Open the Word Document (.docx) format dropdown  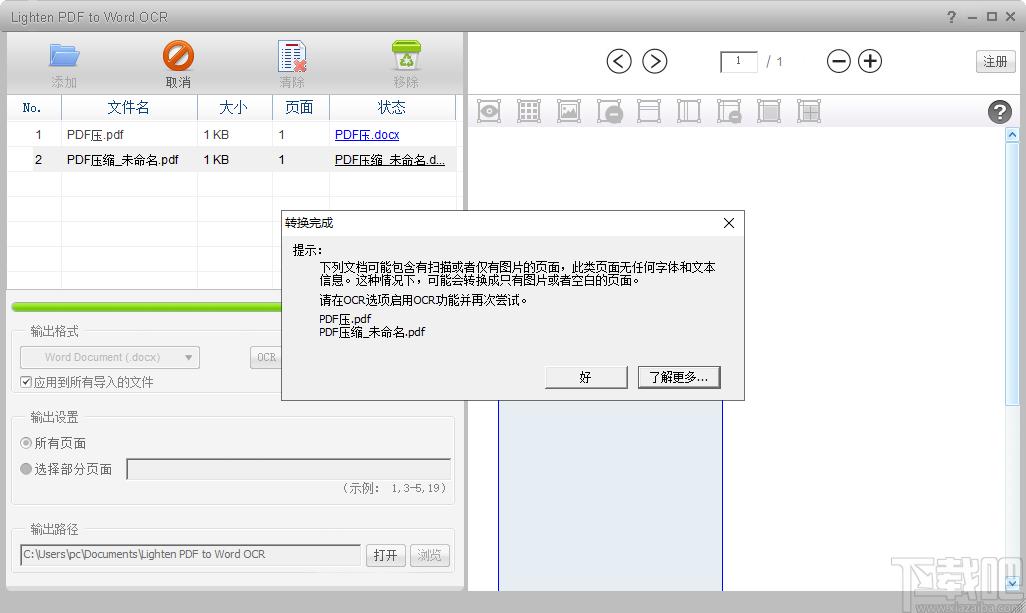(110, 357)
